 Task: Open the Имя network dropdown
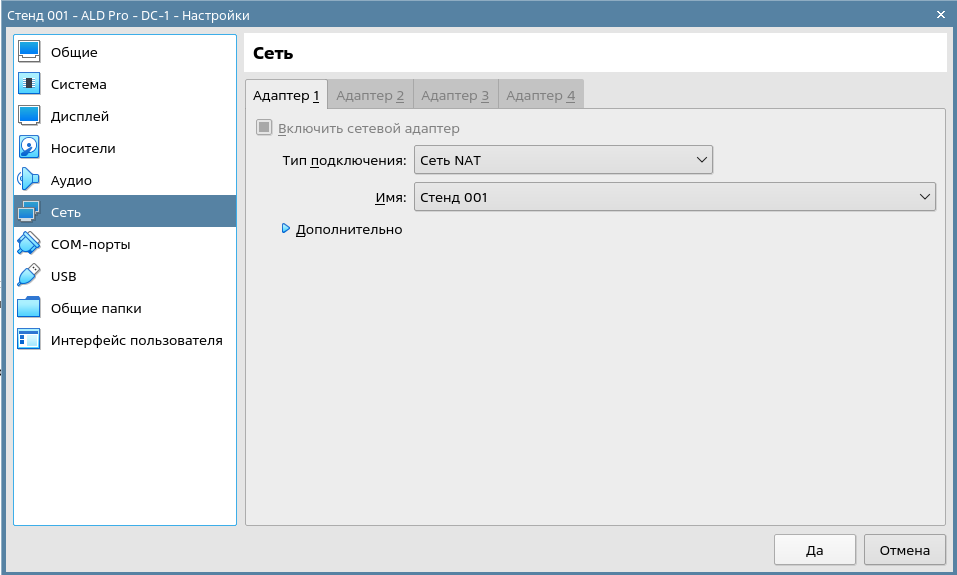tap(674, 197)
